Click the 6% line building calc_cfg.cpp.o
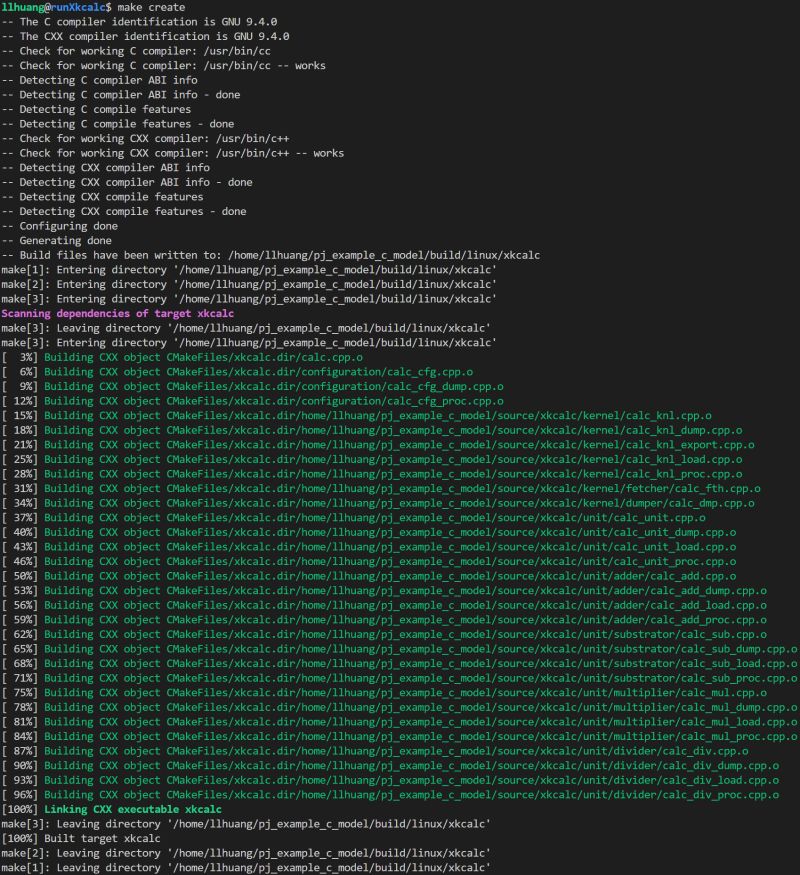Viewport: 800px width, 875px height. 237,372
